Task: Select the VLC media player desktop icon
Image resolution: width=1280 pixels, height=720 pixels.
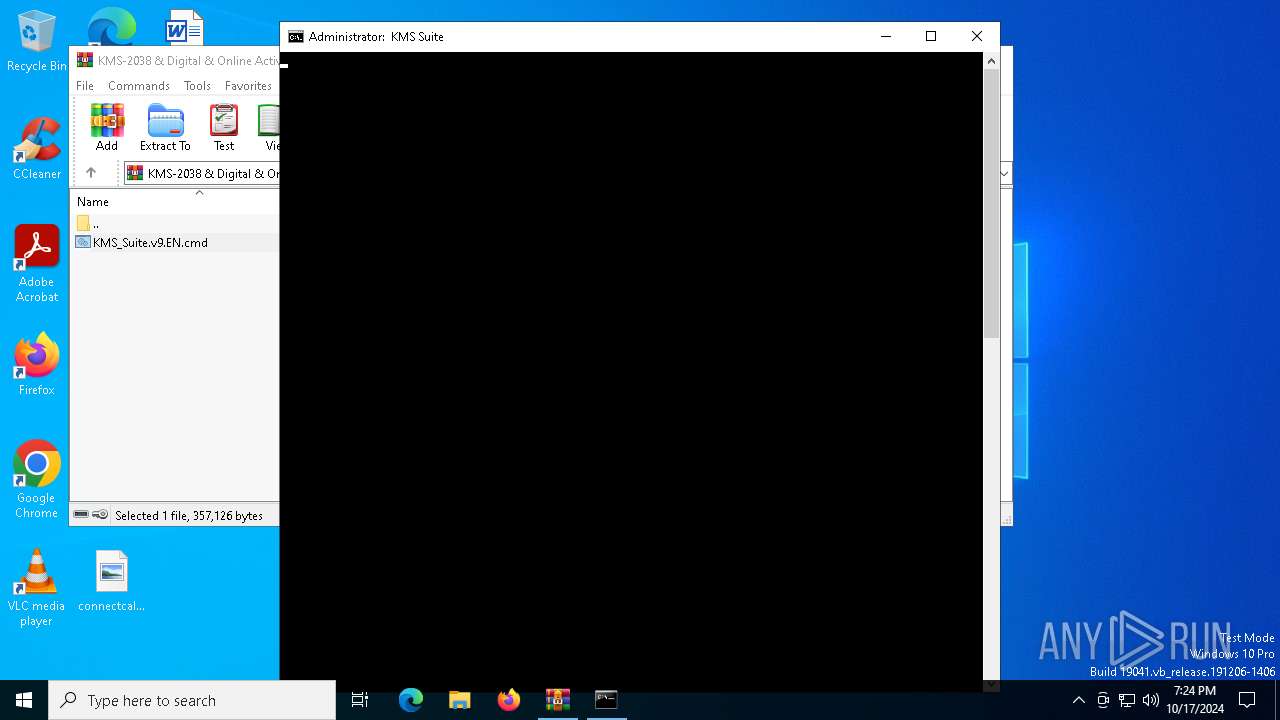Action: pos(37,588)
